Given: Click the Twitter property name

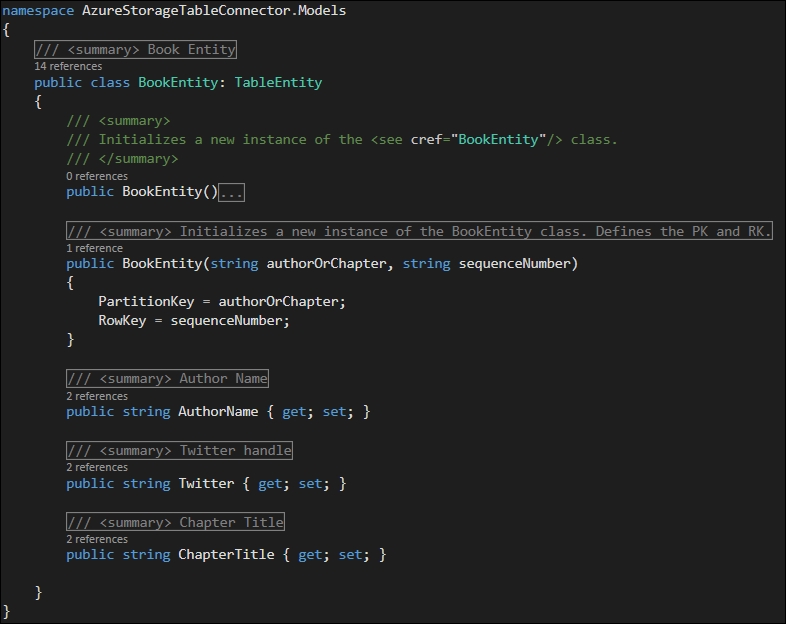Looking at the screenshot, I should [x=206, y=484].
